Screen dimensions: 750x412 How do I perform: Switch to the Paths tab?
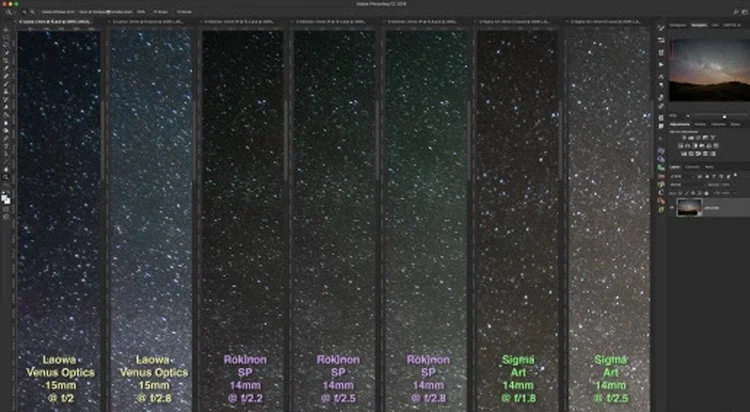[x=709, y=167]
